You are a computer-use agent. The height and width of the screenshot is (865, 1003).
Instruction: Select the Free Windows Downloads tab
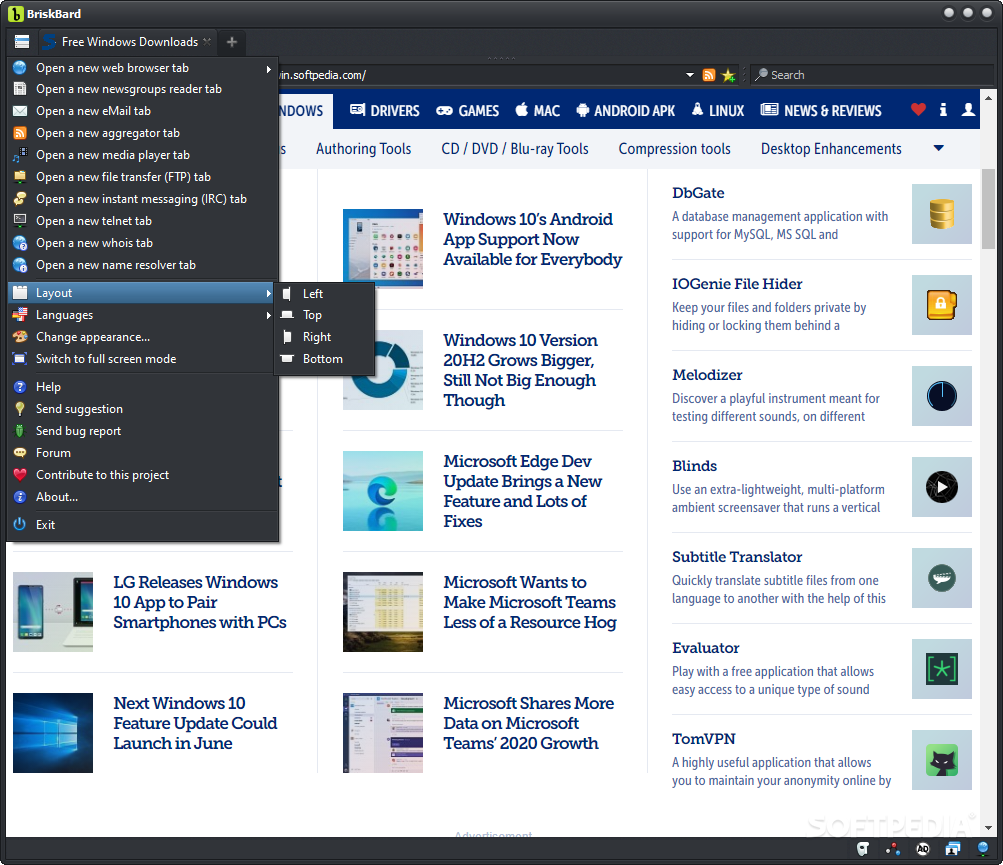pyautogui.click(x=128, y=42)
